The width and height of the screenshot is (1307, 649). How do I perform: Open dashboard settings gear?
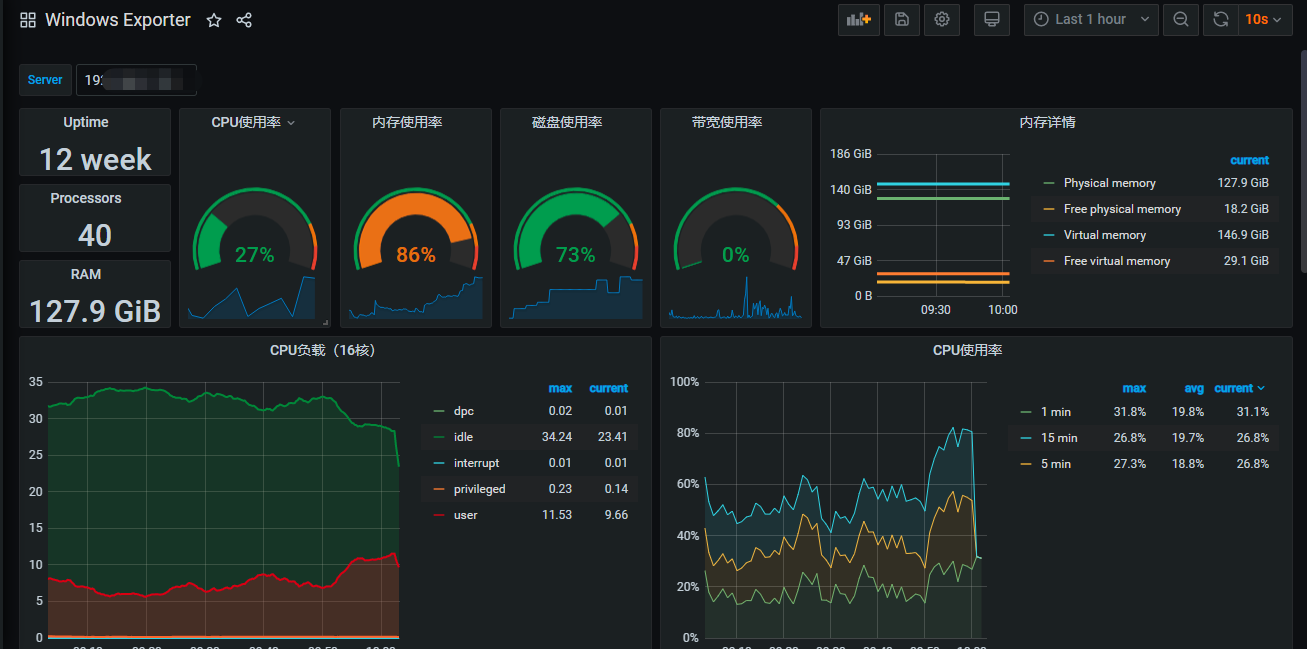[942, 19]
